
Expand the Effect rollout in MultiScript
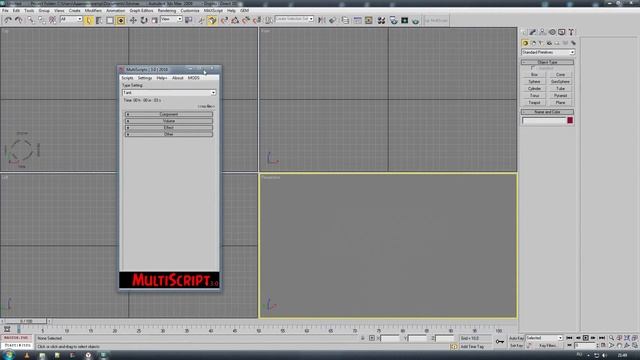169,127
